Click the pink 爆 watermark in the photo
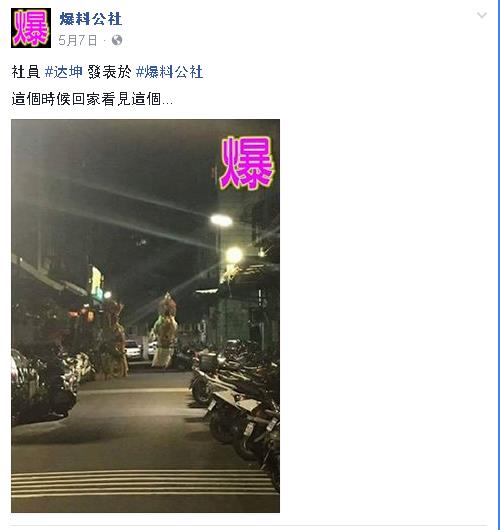This screenshot has height=530, width=500. pyautogui.click(x=246, y=163)
